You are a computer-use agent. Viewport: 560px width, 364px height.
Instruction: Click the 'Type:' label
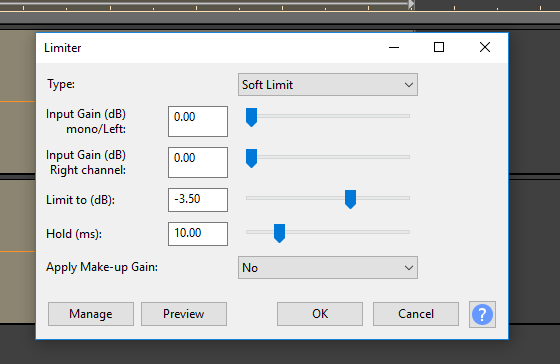tap(61, 84)
